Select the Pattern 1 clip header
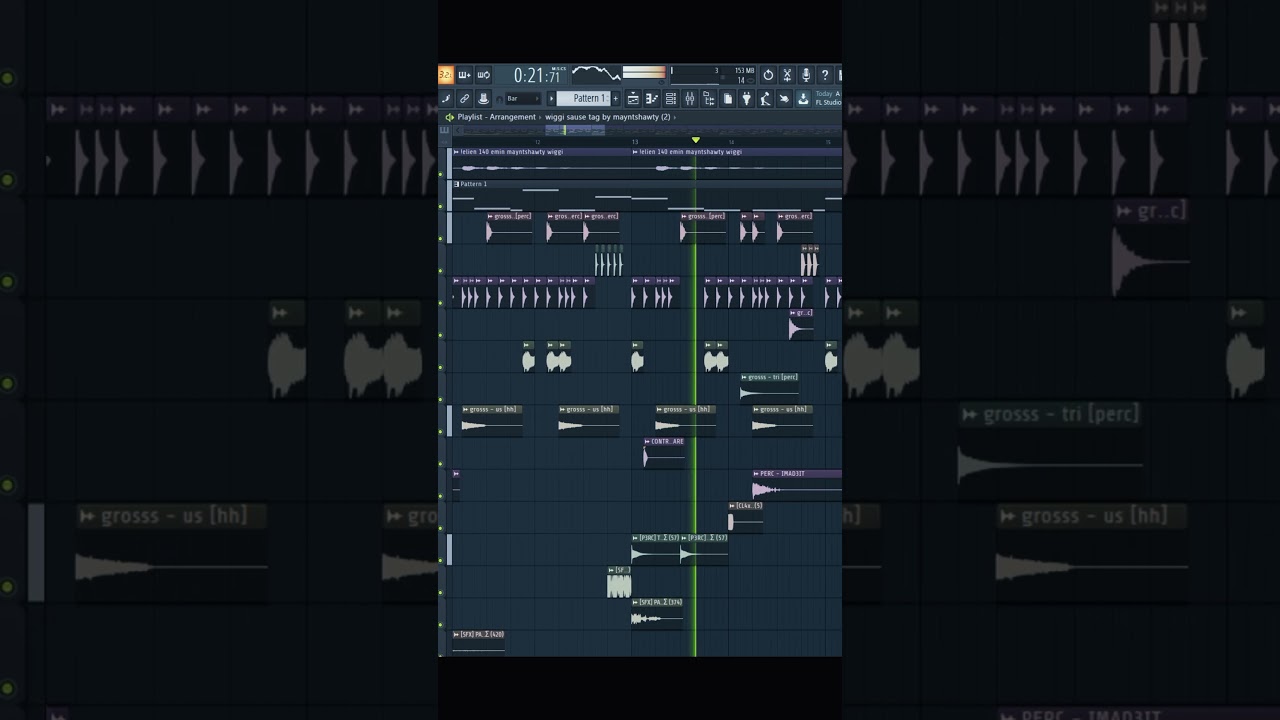The image size is (1280, 720). click(x=648, y=184)
